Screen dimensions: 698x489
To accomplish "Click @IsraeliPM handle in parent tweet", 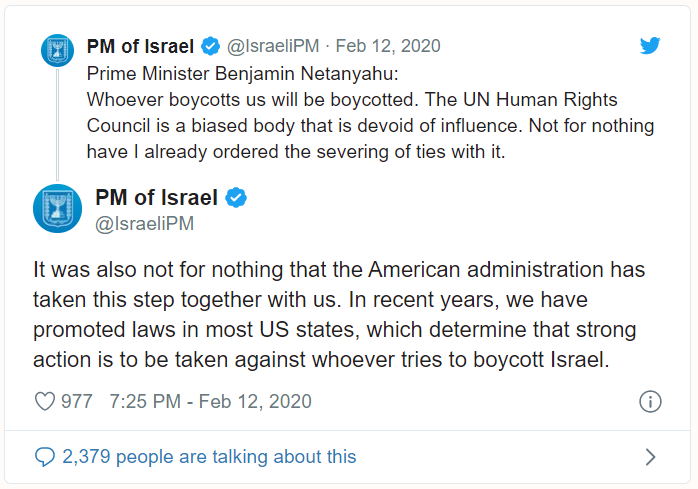I will pyautogui.click(x=273, y=46).
